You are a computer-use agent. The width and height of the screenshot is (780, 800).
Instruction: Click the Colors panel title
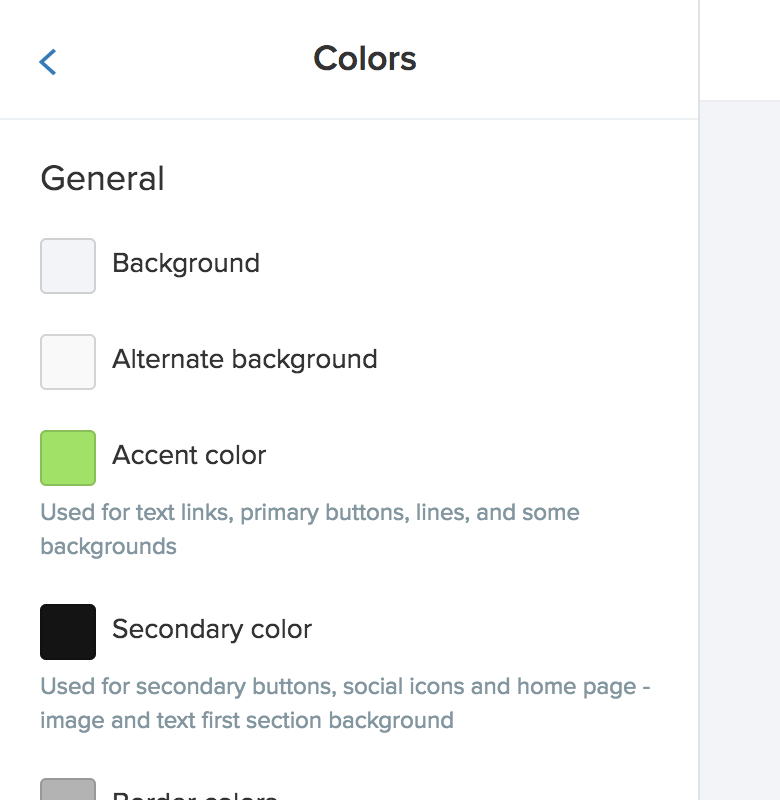coord(365,58)
